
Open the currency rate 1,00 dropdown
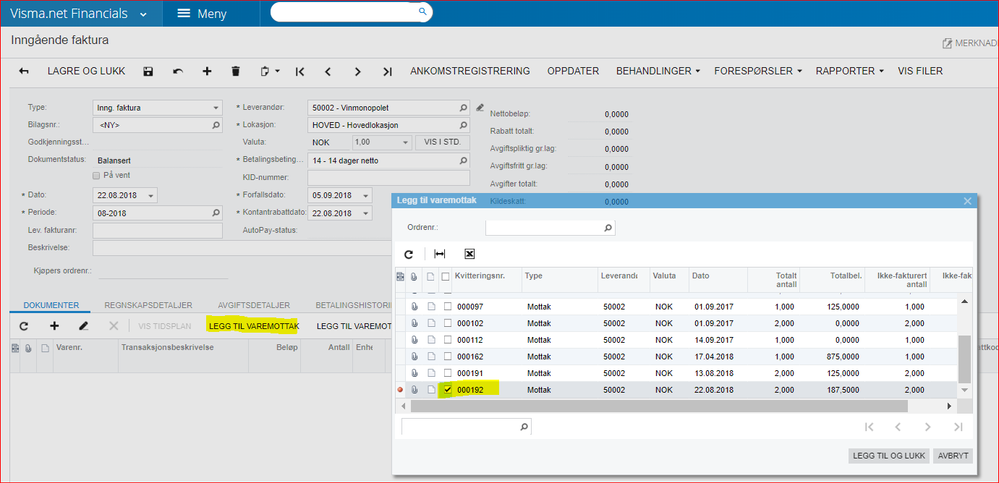pos(405,143)
